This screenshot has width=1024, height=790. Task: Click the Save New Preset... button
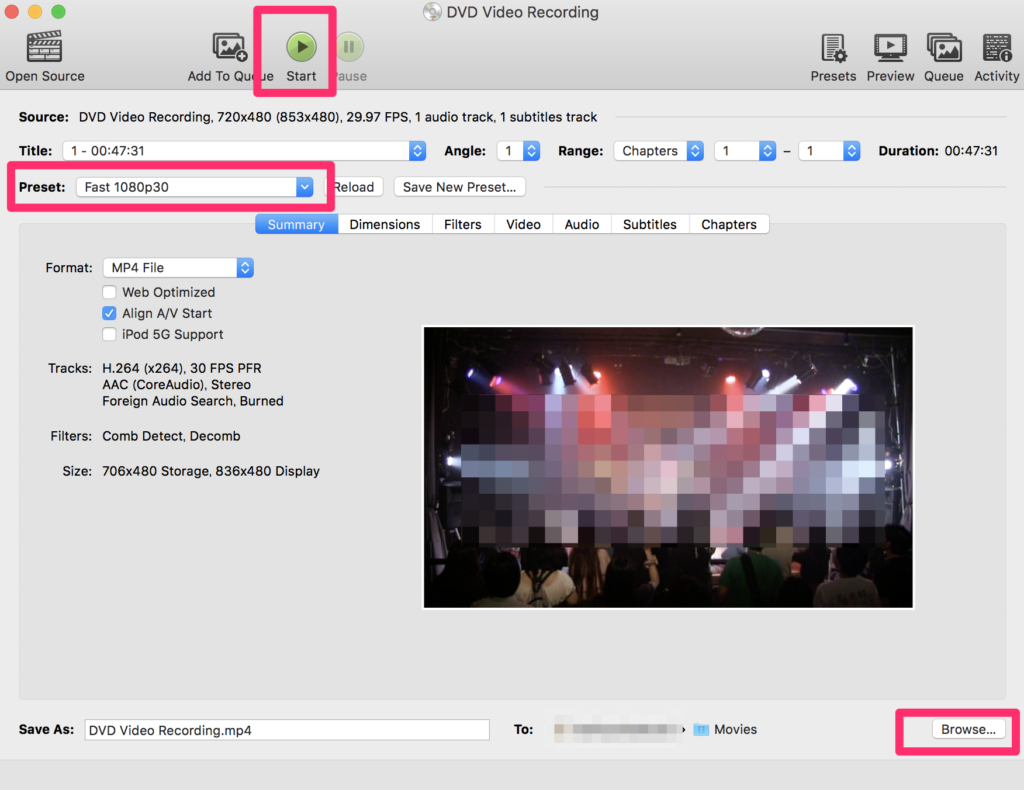coord(459,187)
